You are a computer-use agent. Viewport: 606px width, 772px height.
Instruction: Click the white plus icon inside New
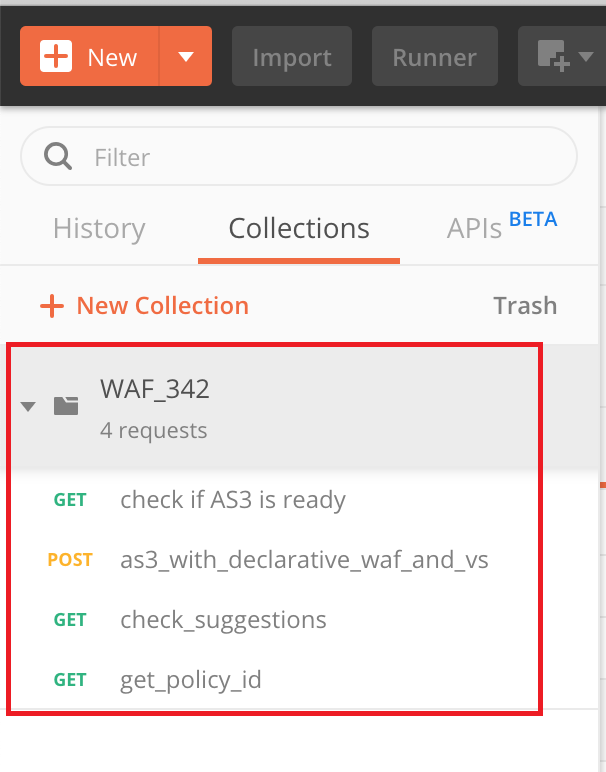(x=56, y=56)
